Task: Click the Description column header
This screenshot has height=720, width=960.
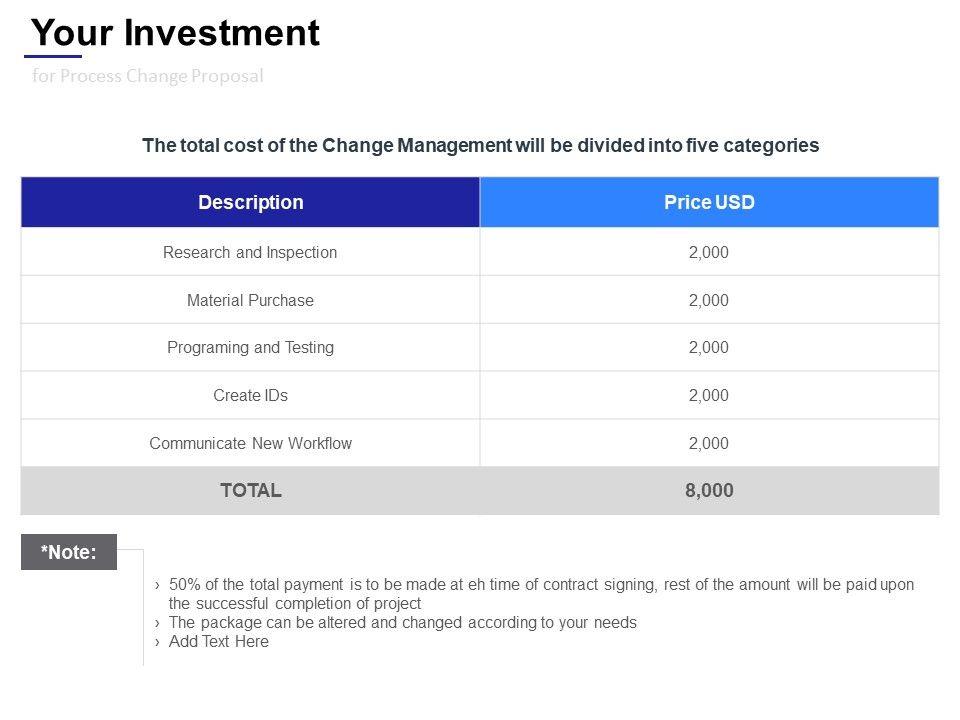Action: click(x=250, y=202)
